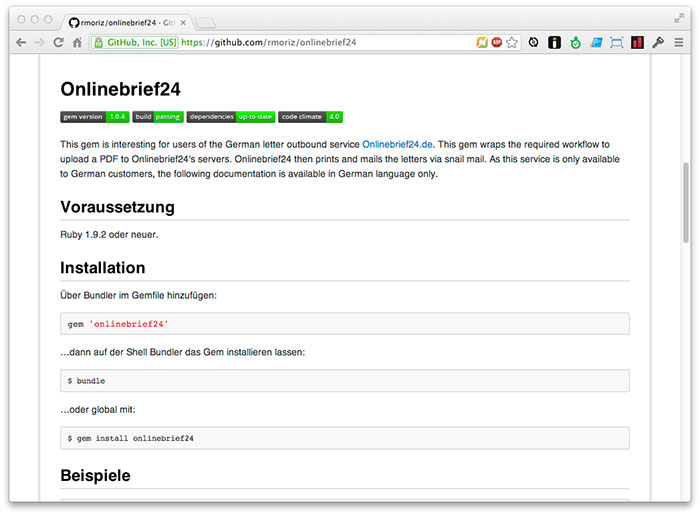Open the code climate 4.0 badge
700x515 pixels.
[311, 117]
